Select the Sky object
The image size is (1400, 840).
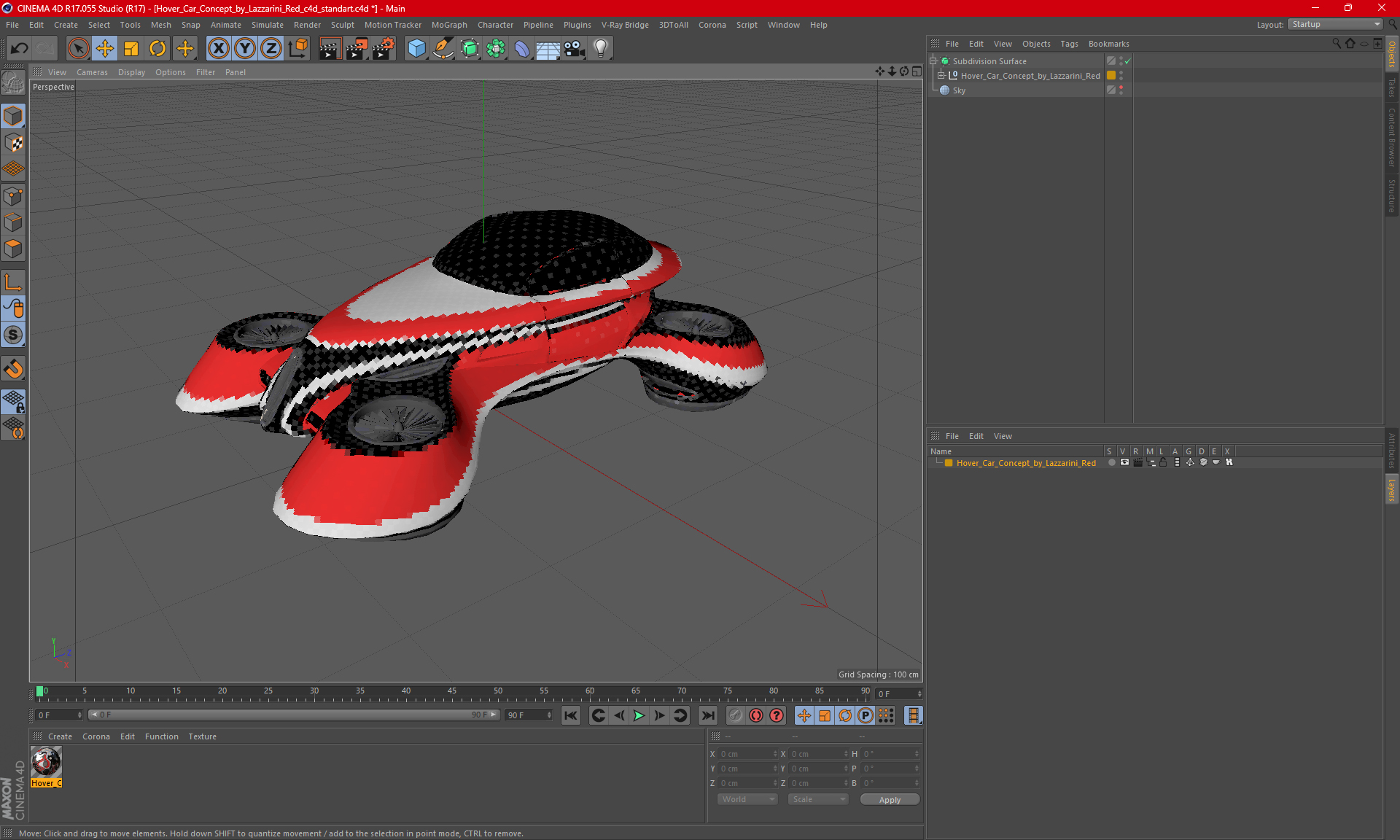click(959, 90)
